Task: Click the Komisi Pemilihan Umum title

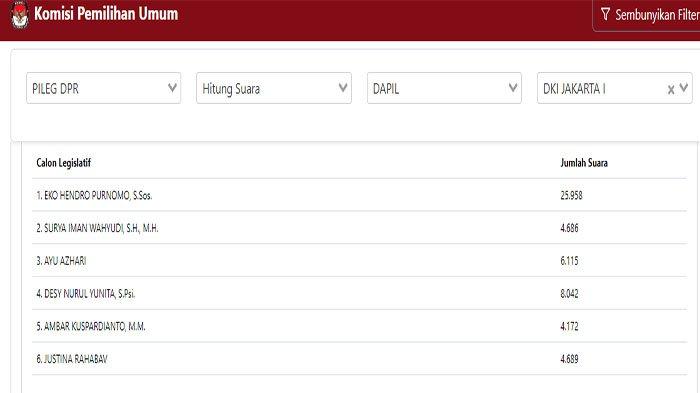Action: (106, 14)
